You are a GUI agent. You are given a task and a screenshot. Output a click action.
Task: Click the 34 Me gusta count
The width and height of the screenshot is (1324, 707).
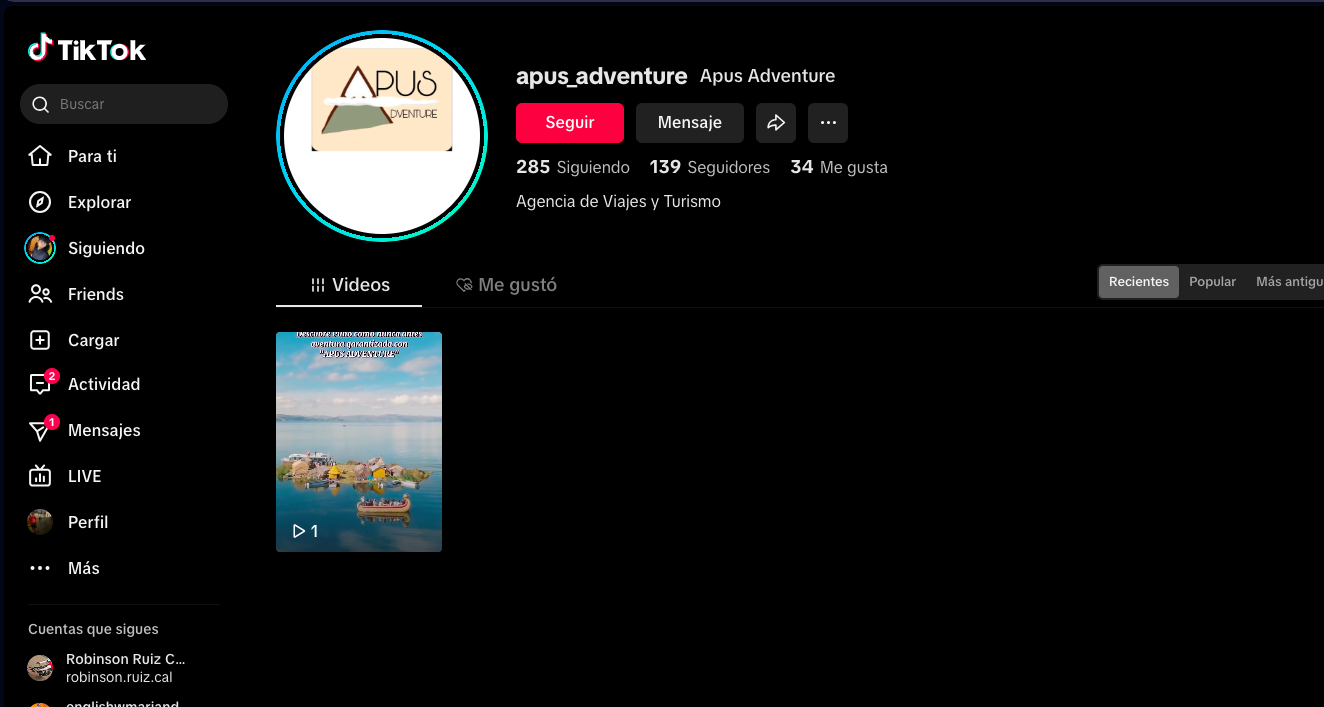point(839,167)
